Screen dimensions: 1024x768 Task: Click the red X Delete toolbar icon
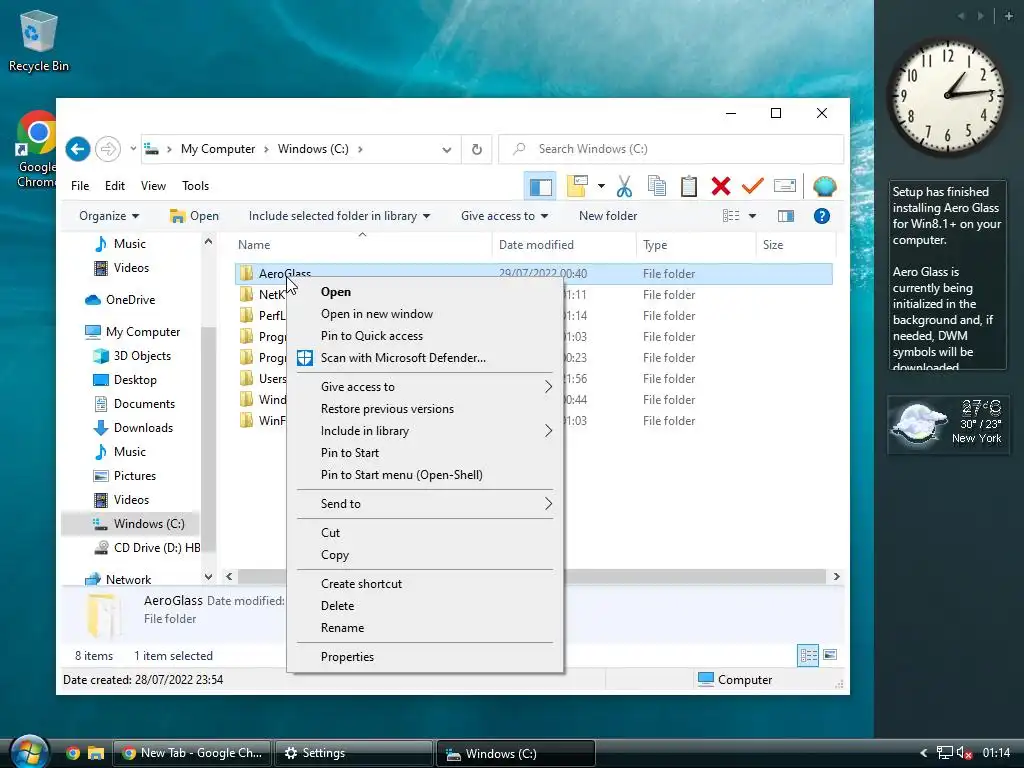[x=721, y=187]
